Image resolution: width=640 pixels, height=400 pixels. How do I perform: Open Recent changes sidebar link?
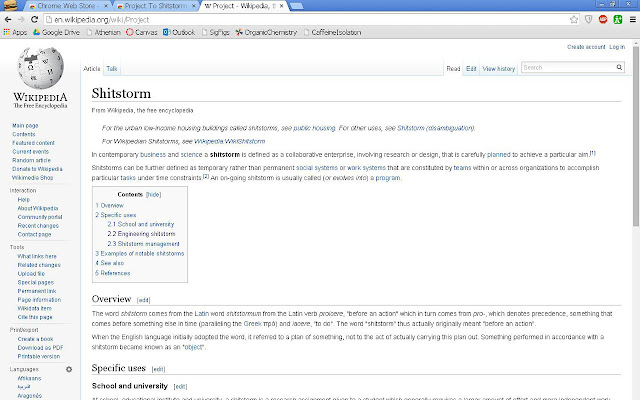coord(38,225)
